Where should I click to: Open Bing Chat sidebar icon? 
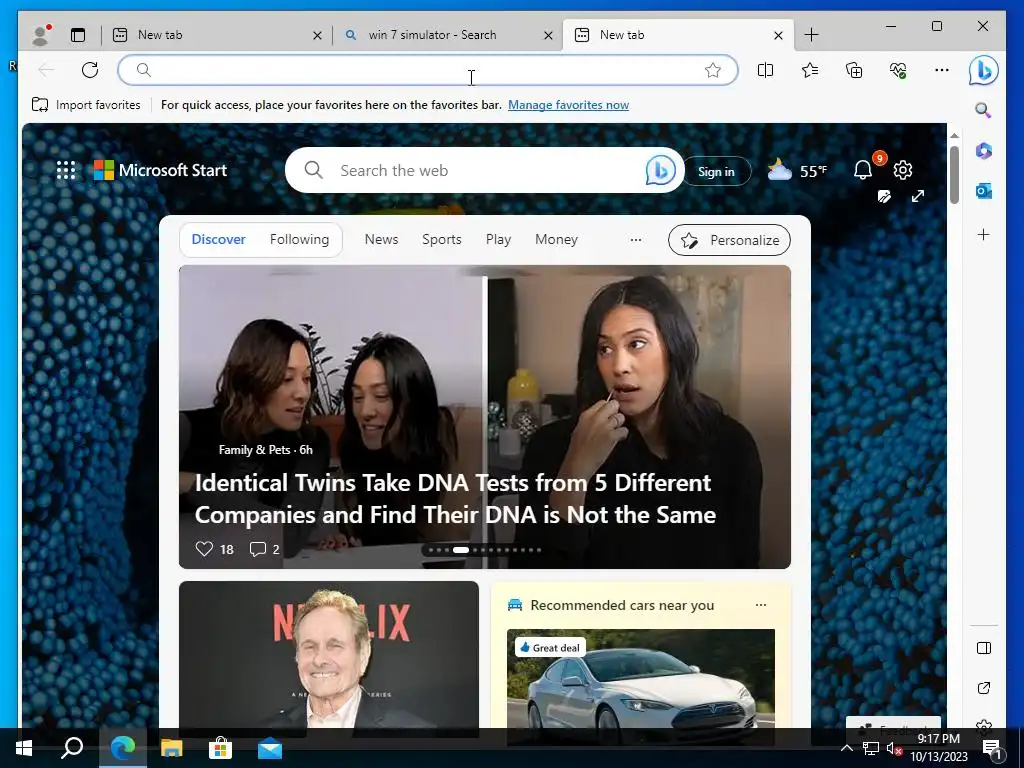pos(984,70)
